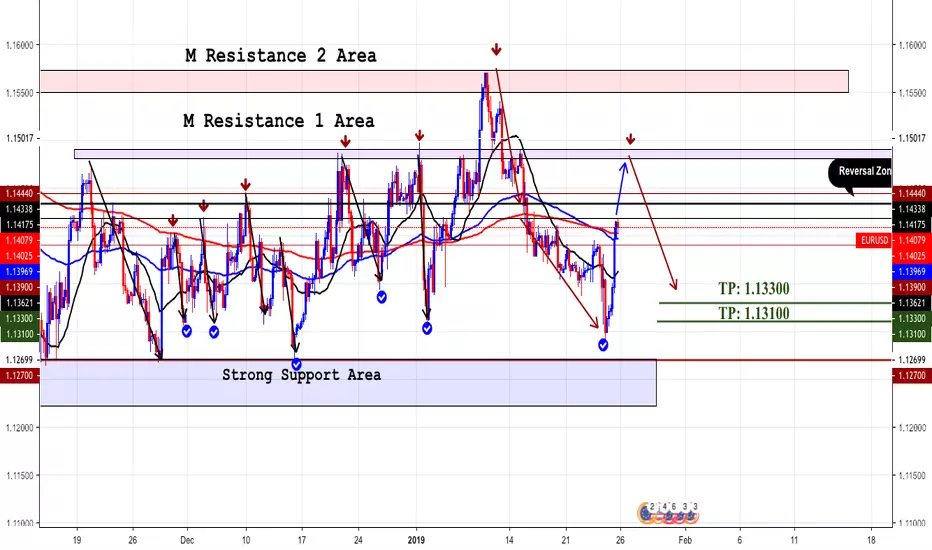Click 1.13900 tag on left axis
Screen dimensions: 932x550
20,287
